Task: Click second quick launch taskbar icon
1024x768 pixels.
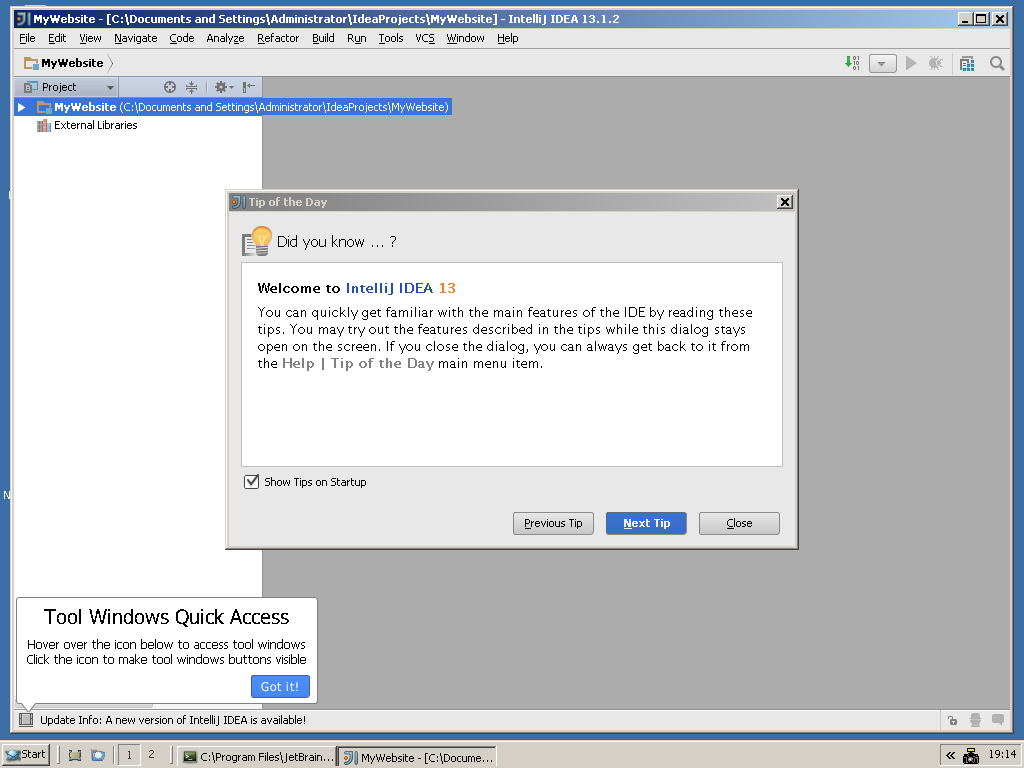Action: pyautogui.click(x=98, y=756)
